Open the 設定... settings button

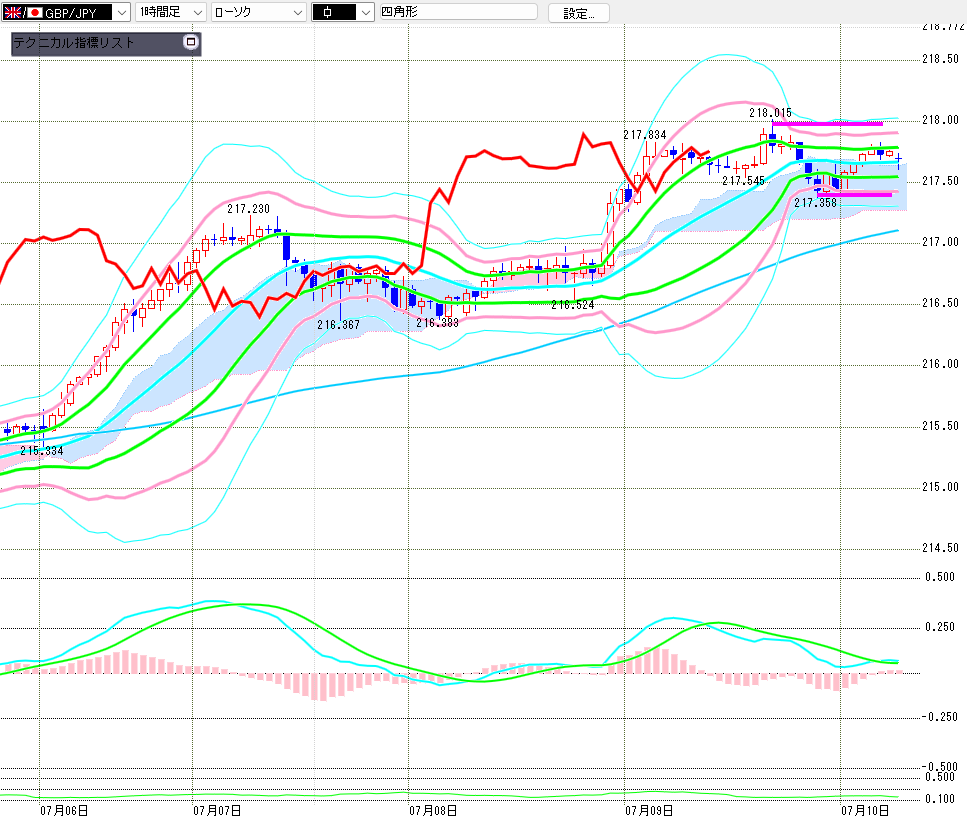578,14
